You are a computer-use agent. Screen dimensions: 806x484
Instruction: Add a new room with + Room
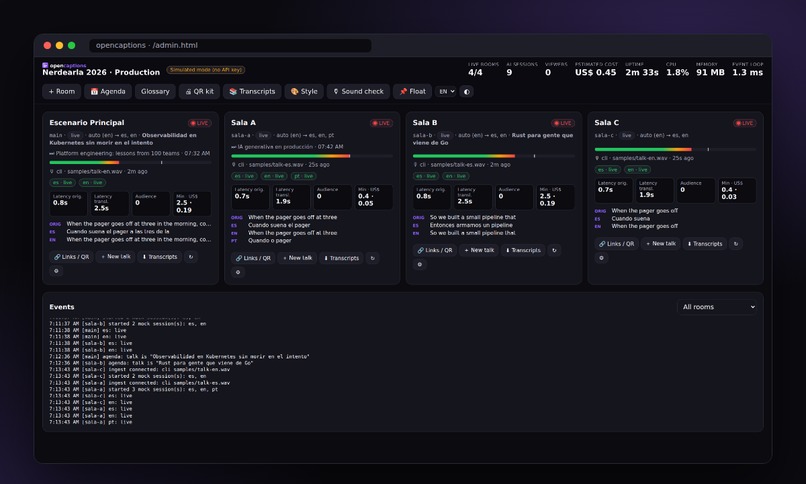pos(62,91)
